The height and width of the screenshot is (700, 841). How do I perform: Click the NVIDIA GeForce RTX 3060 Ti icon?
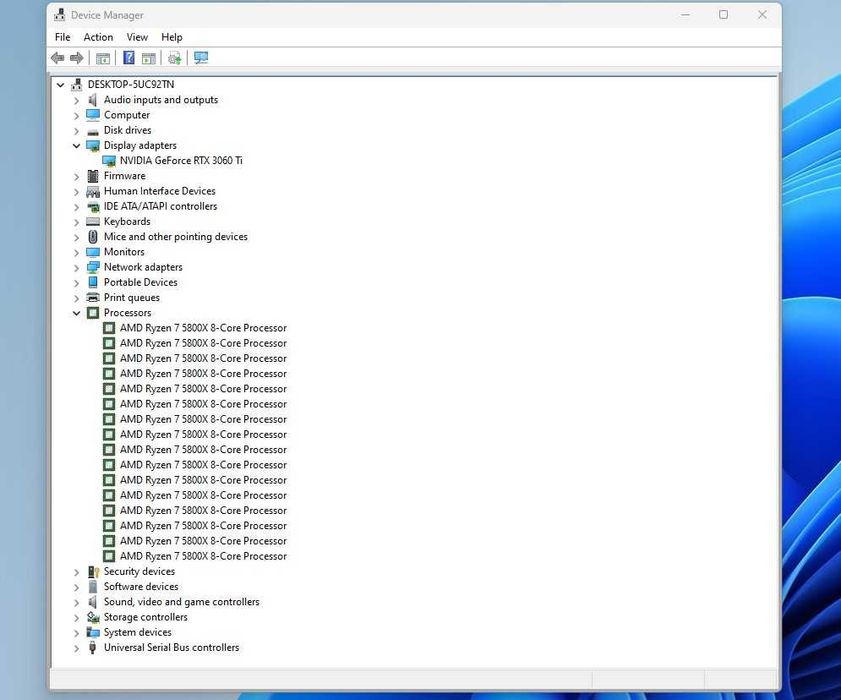point(109,161)
